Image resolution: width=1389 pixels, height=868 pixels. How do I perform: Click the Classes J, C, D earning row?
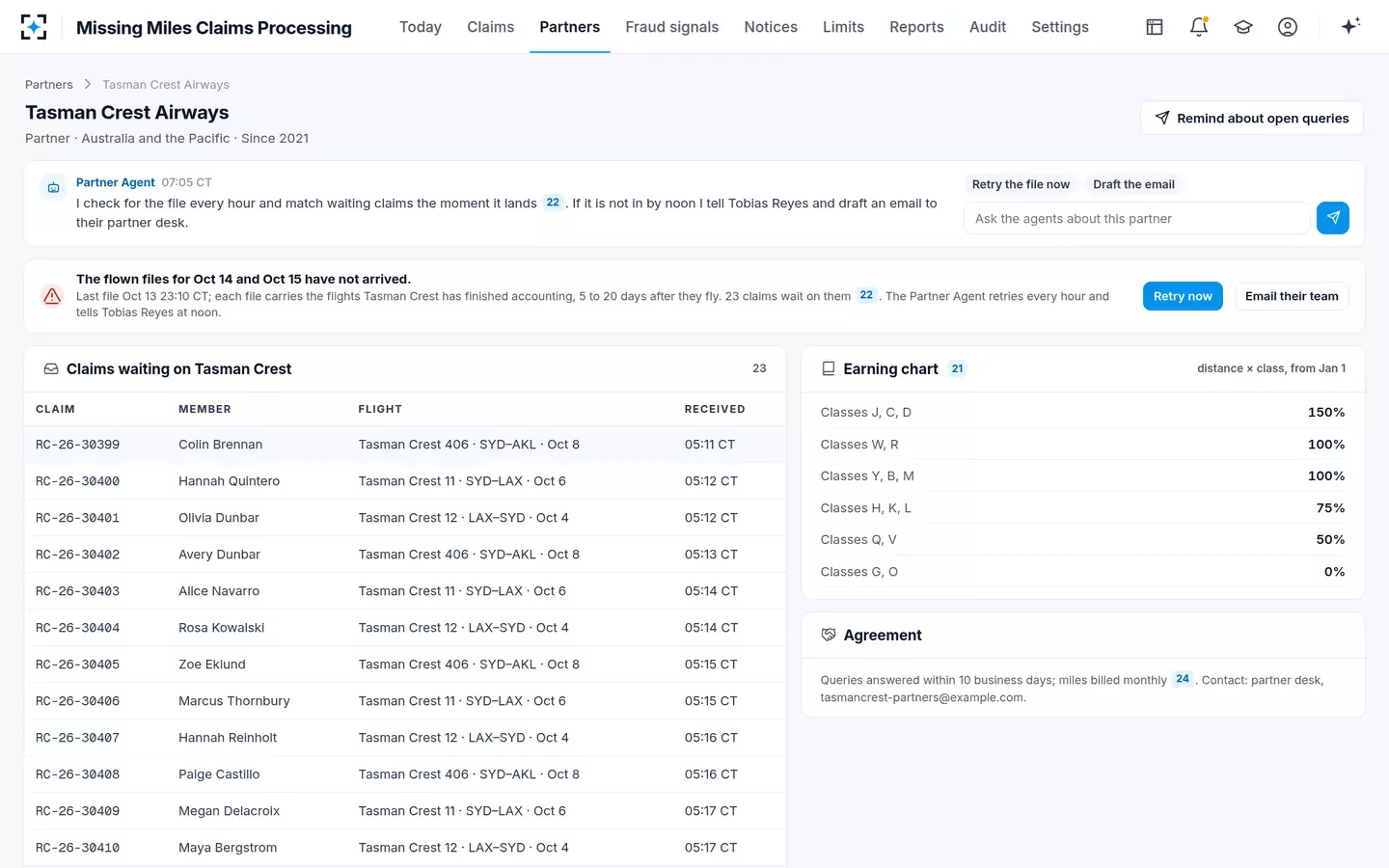tap(1082, 412)
